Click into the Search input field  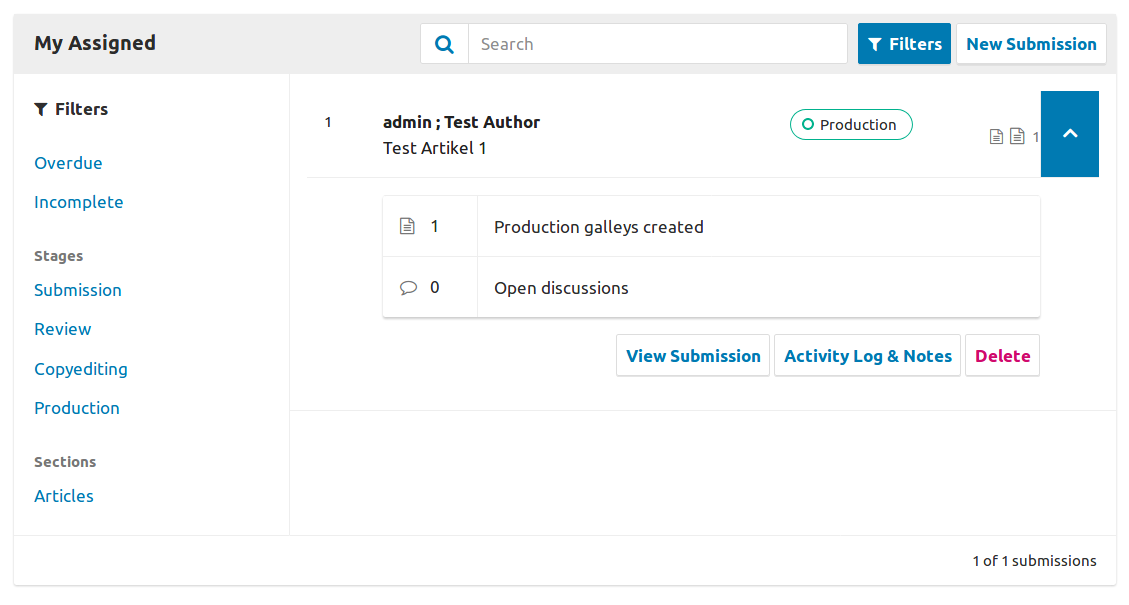click(x=657, y=44)
